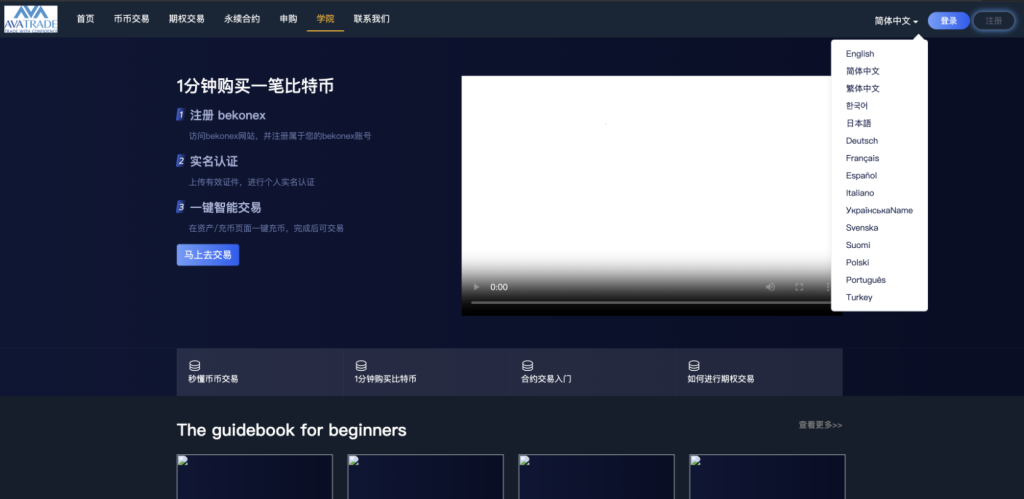Go to 期权交易 page

pyautogui.click(x=187, y=19)
